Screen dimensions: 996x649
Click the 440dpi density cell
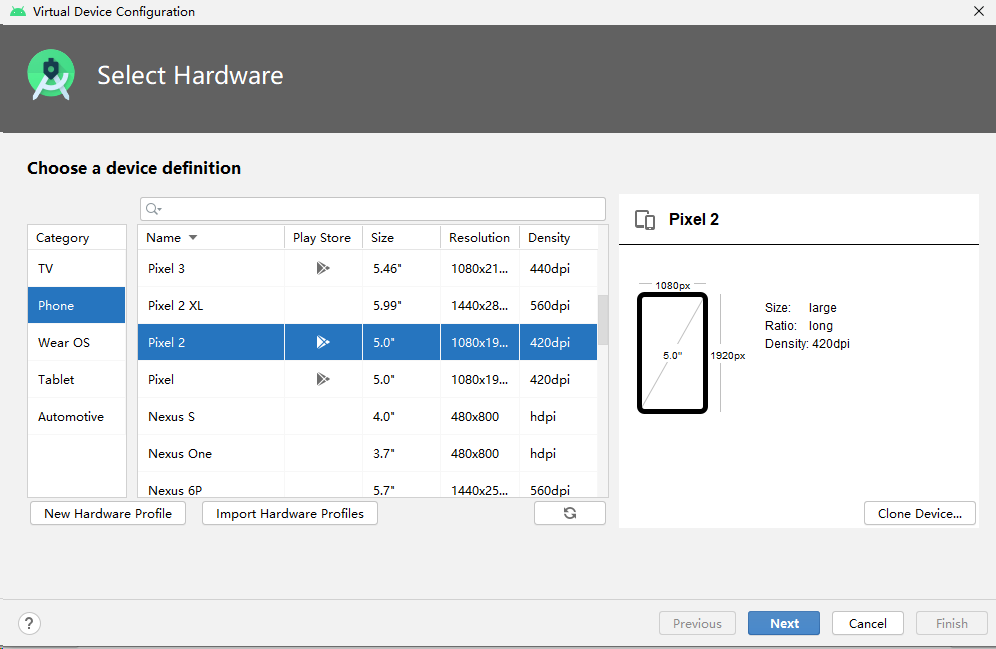(x=558, y=269)
